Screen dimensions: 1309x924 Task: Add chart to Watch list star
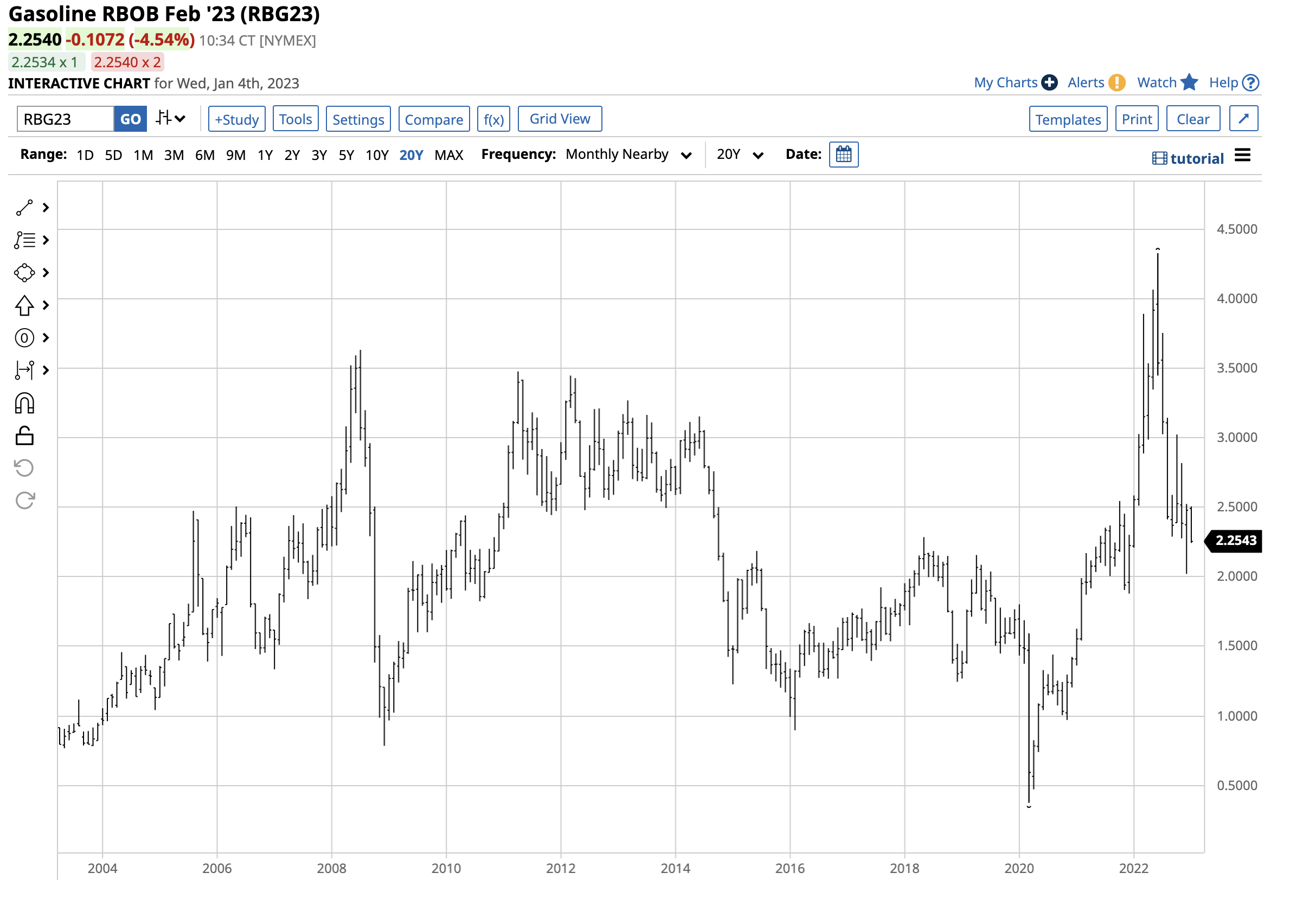pyautogui.click(x=1189, y=82)
